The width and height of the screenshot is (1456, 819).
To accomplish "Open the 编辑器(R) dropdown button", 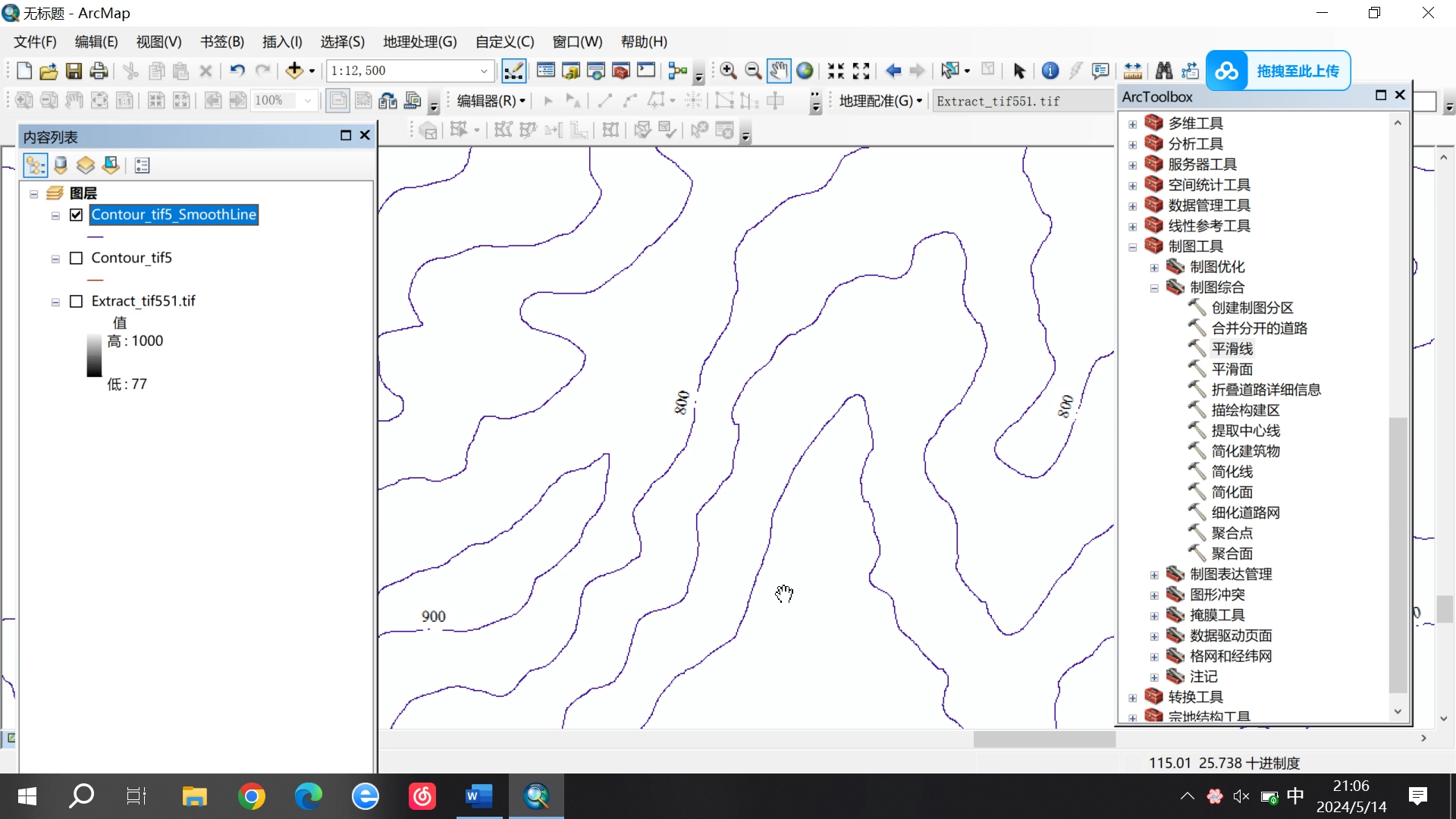I will pos(491,101).
